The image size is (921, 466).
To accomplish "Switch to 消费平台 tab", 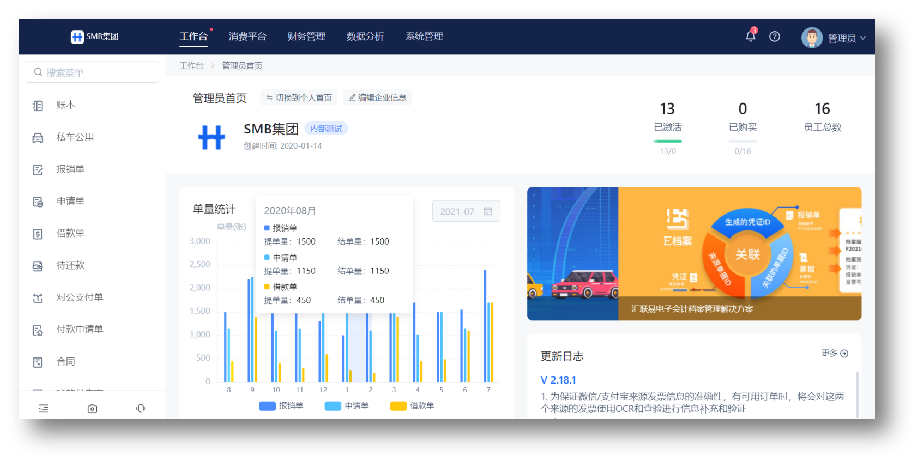I will (247, 36).
